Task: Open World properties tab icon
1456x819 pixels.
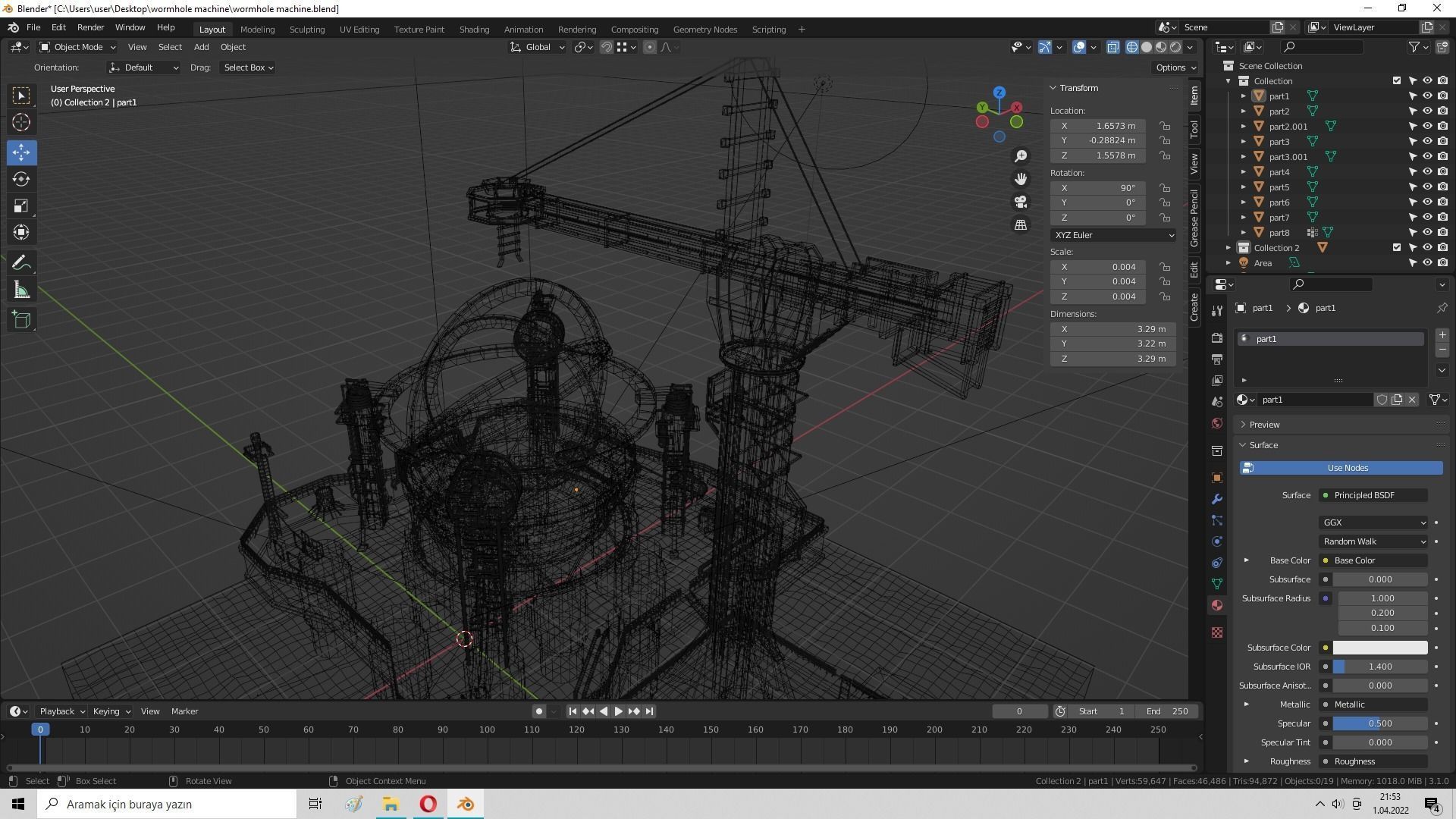Action: click(x=1217, y=423)
